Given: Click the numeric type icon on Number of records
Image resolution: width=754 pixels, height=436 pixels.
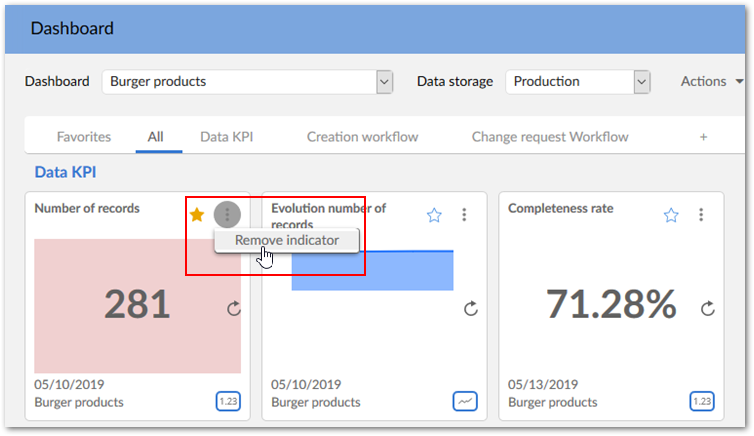Looking at the screenshot, I should [228, 401].
